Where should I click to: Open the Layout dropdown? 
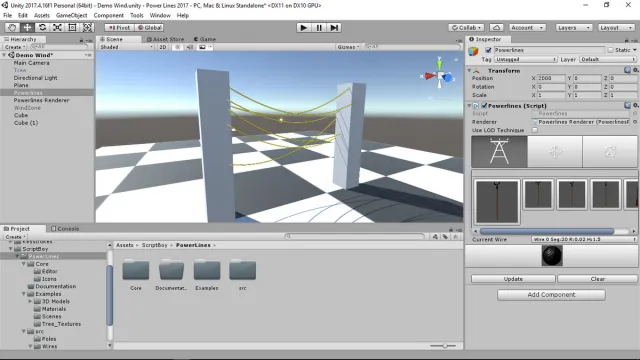point(616,27)
